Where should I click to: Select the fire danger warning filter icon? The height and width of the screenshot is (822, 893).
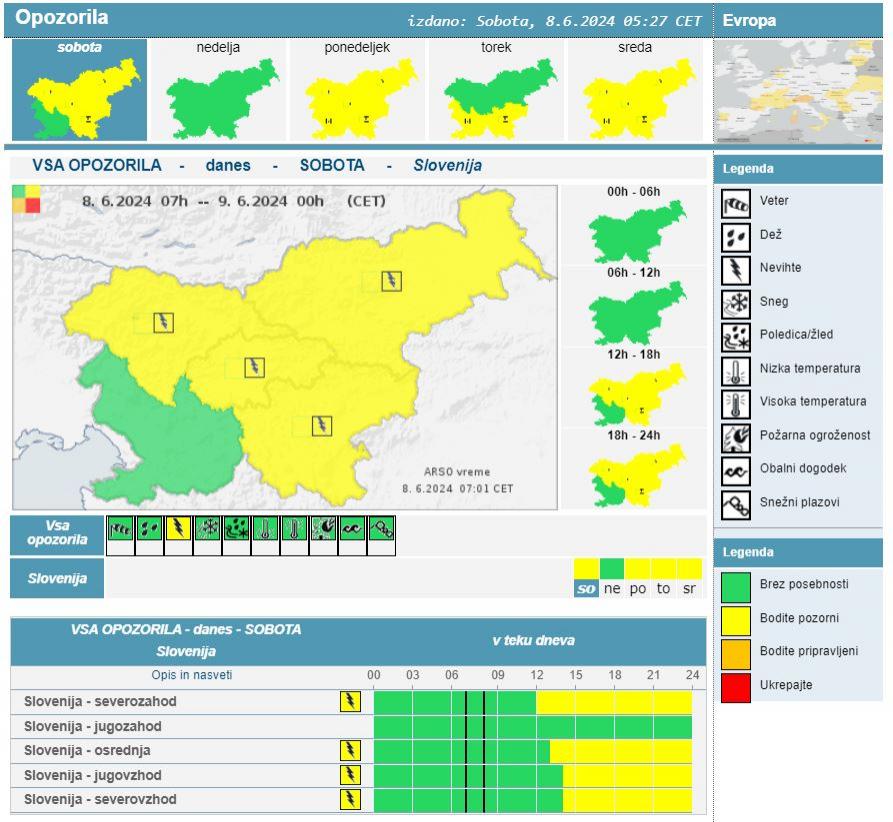coord(323,529)
